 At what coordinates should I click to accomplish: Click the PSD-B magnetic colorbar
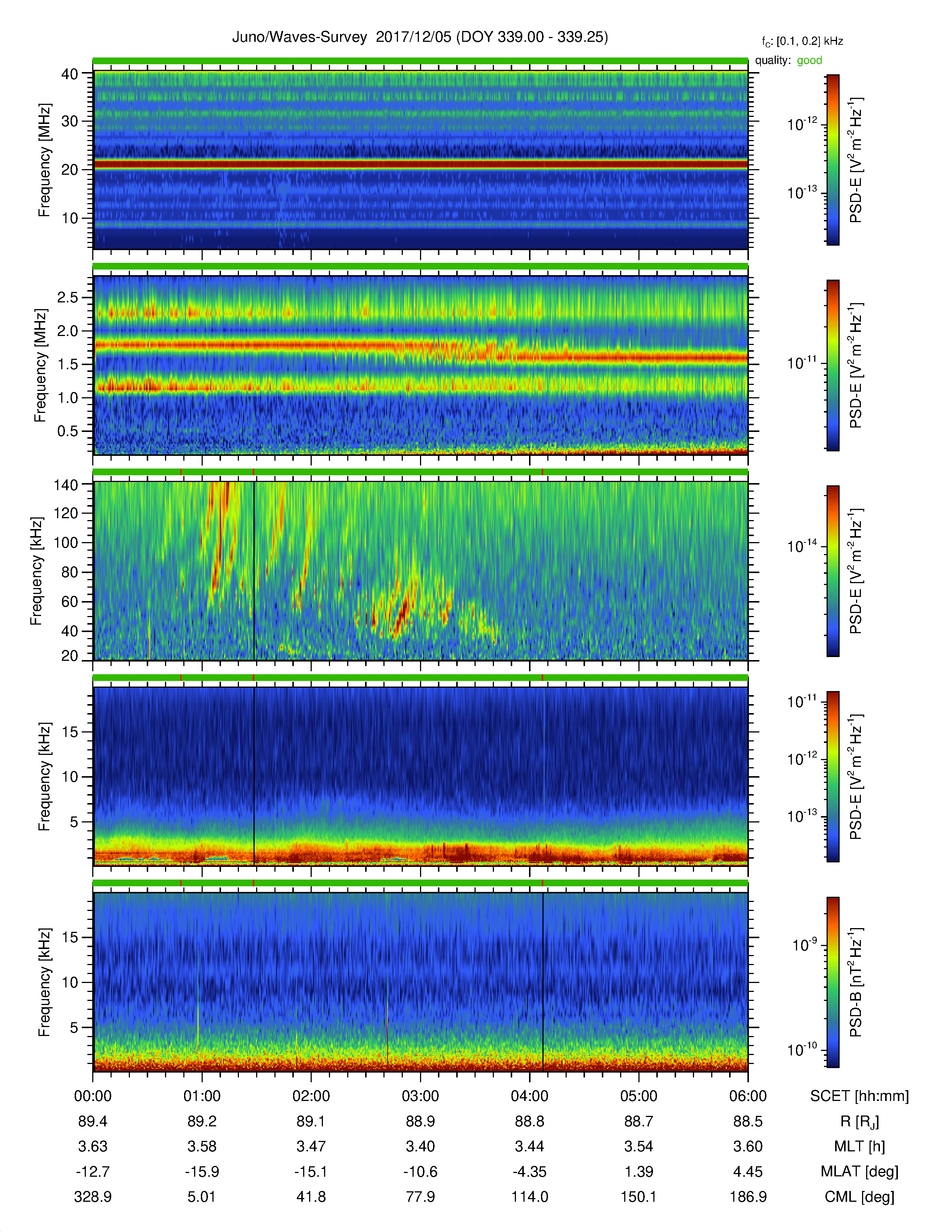833,982
